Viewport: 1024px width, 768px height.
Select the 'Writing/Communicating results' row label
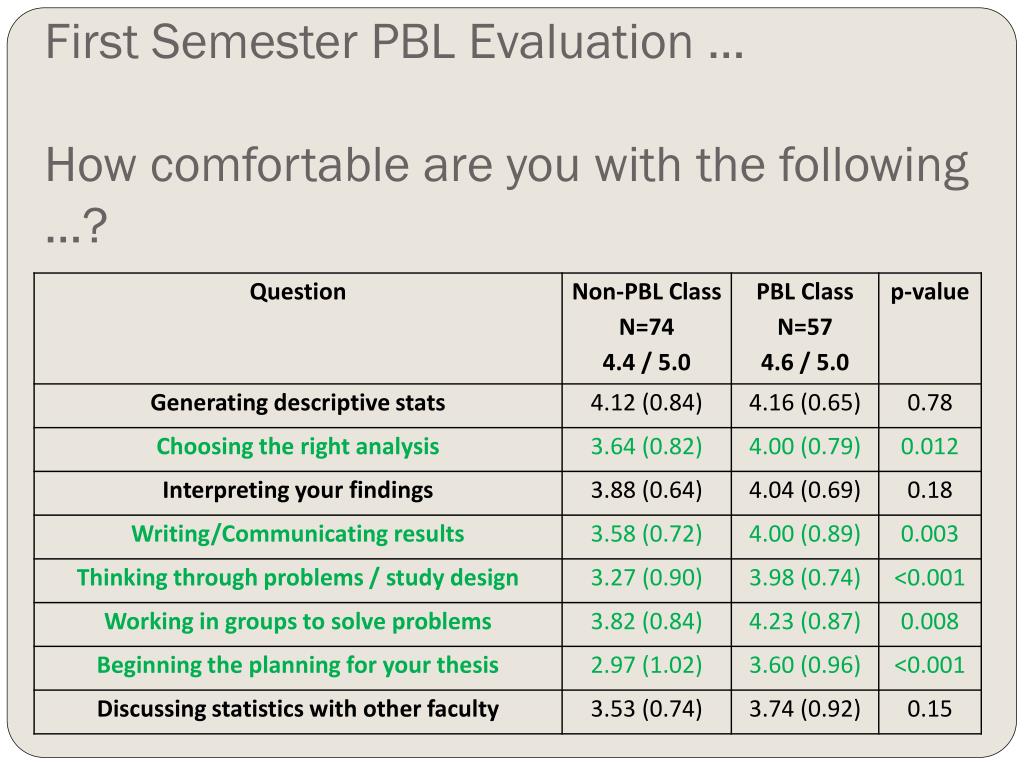pos(298,534)
